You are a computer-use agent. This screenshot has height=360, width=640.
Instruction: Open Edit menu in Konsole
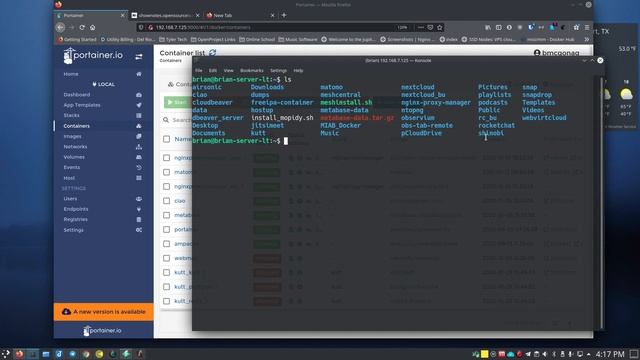(213, 71)
